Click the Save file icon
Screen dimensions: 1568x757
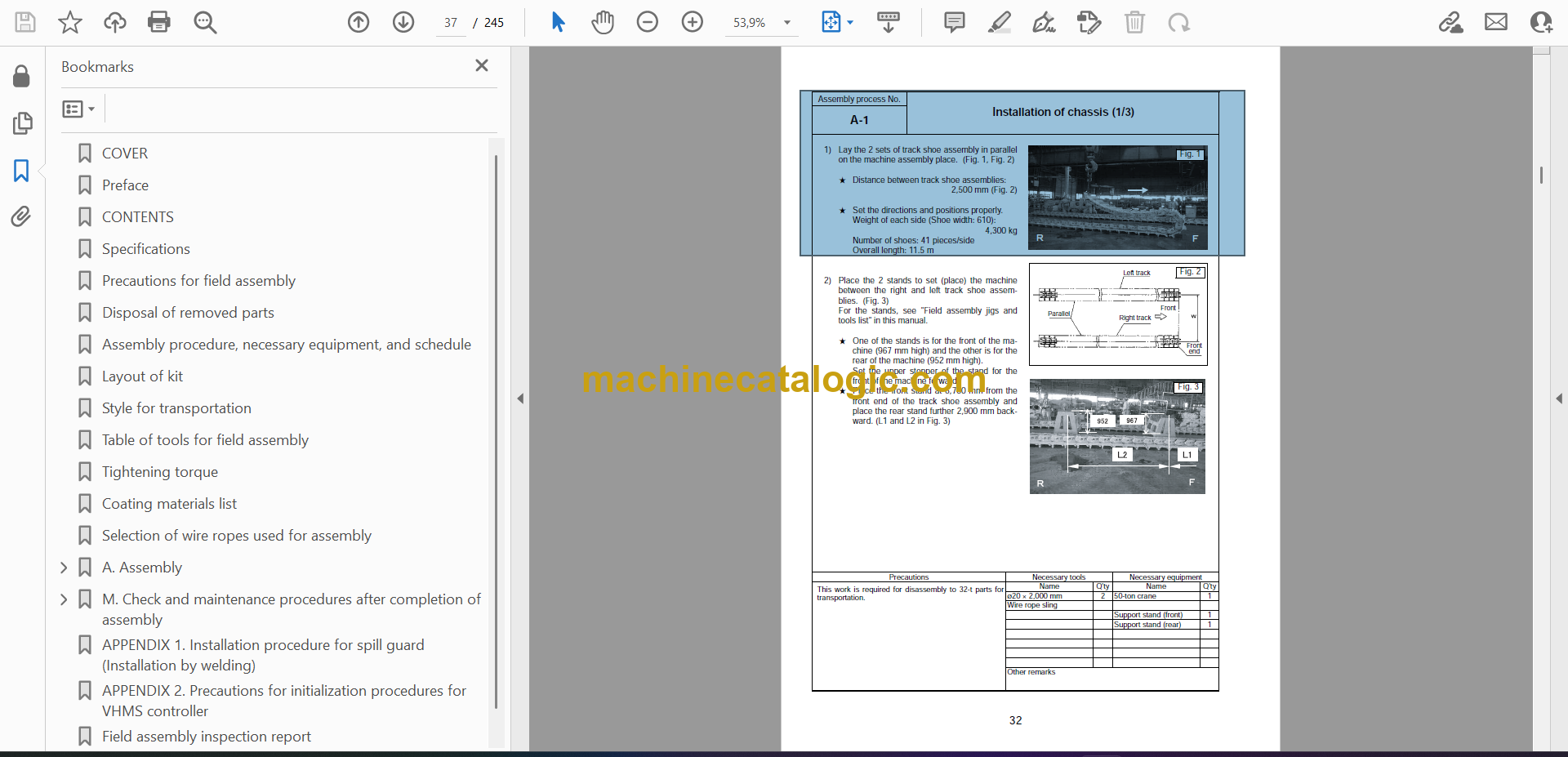click(25, 22)
